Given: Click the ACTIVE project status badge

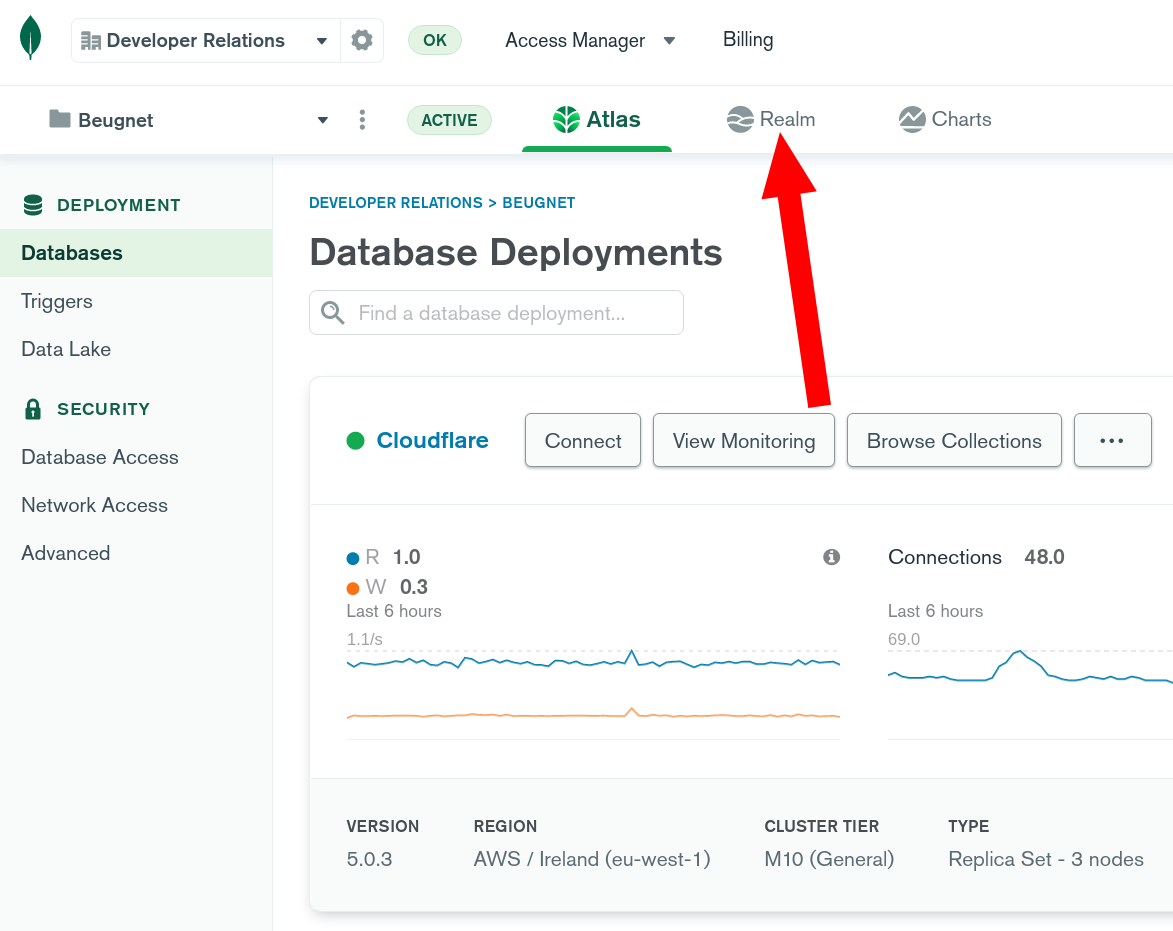Looking at the screenshot, I should pos(449,120).
